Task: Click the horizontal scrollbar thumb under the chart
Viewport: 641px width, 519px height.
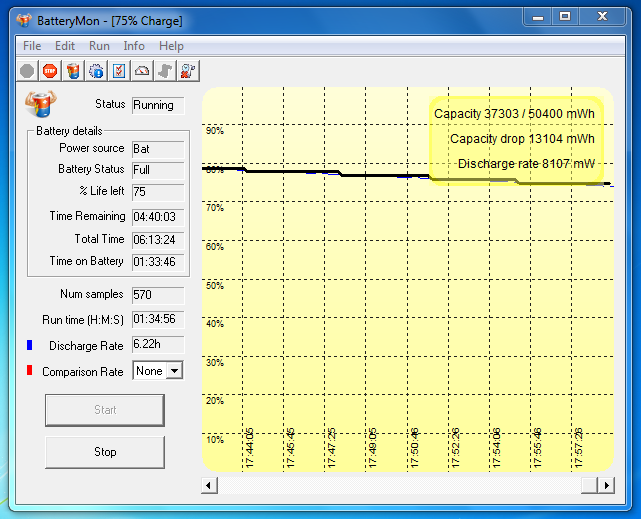Action: coord(589,485)
